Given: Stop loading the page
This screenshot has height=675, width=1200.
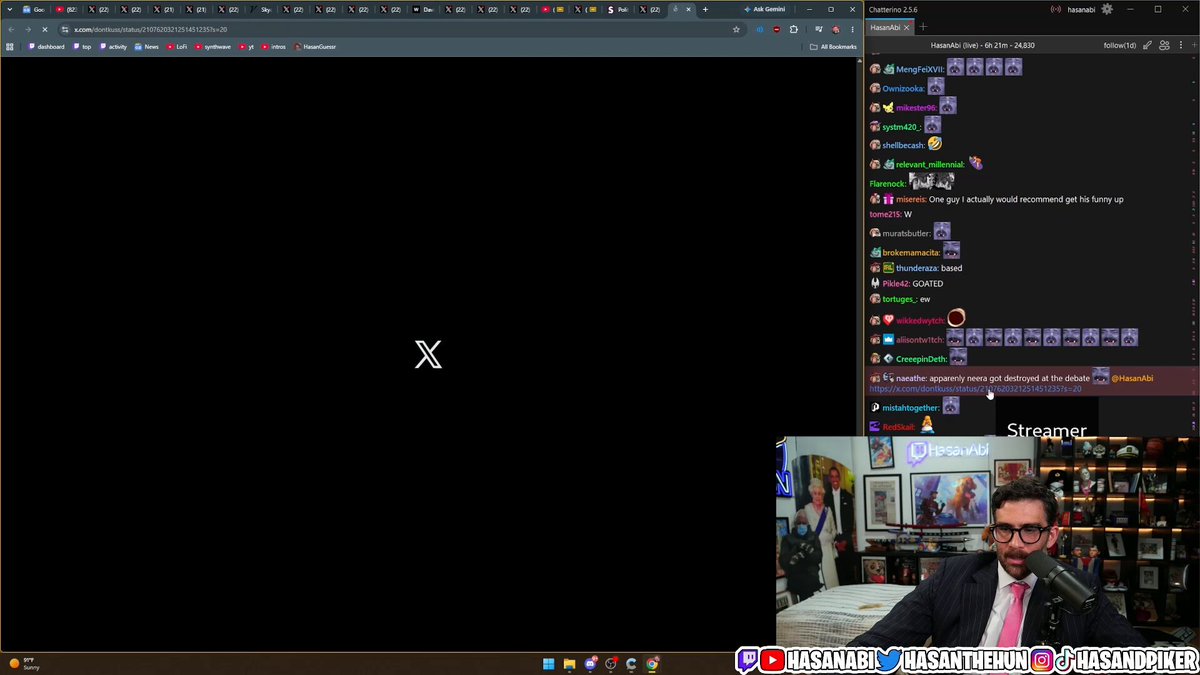Looking at the screenshot, I should point(45,29).
